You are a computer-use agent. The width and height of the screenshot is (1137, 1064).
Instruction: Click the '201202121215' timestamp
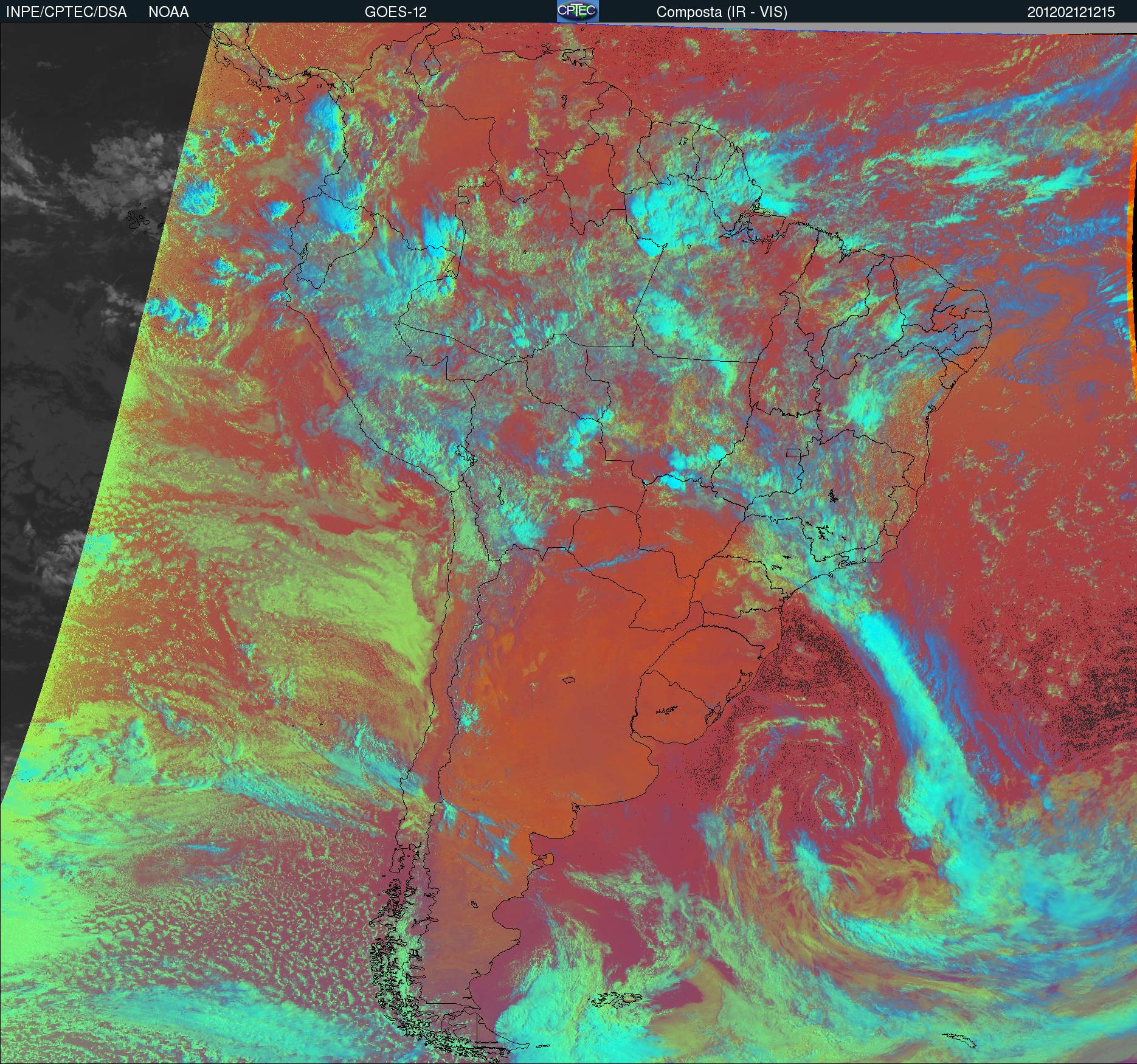click(1071, 12)
